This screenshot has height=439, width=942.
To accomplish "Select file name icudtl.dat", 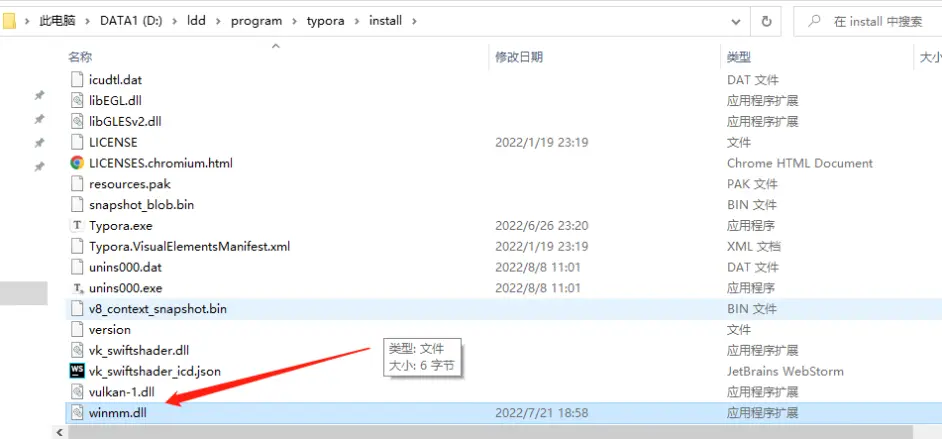I will (x=115, y=79).
